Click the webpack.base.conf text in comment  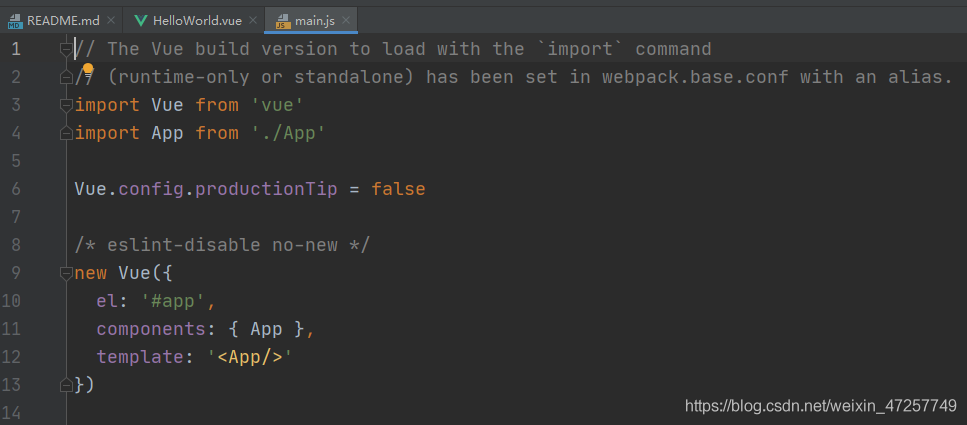(x=696, y=77)
